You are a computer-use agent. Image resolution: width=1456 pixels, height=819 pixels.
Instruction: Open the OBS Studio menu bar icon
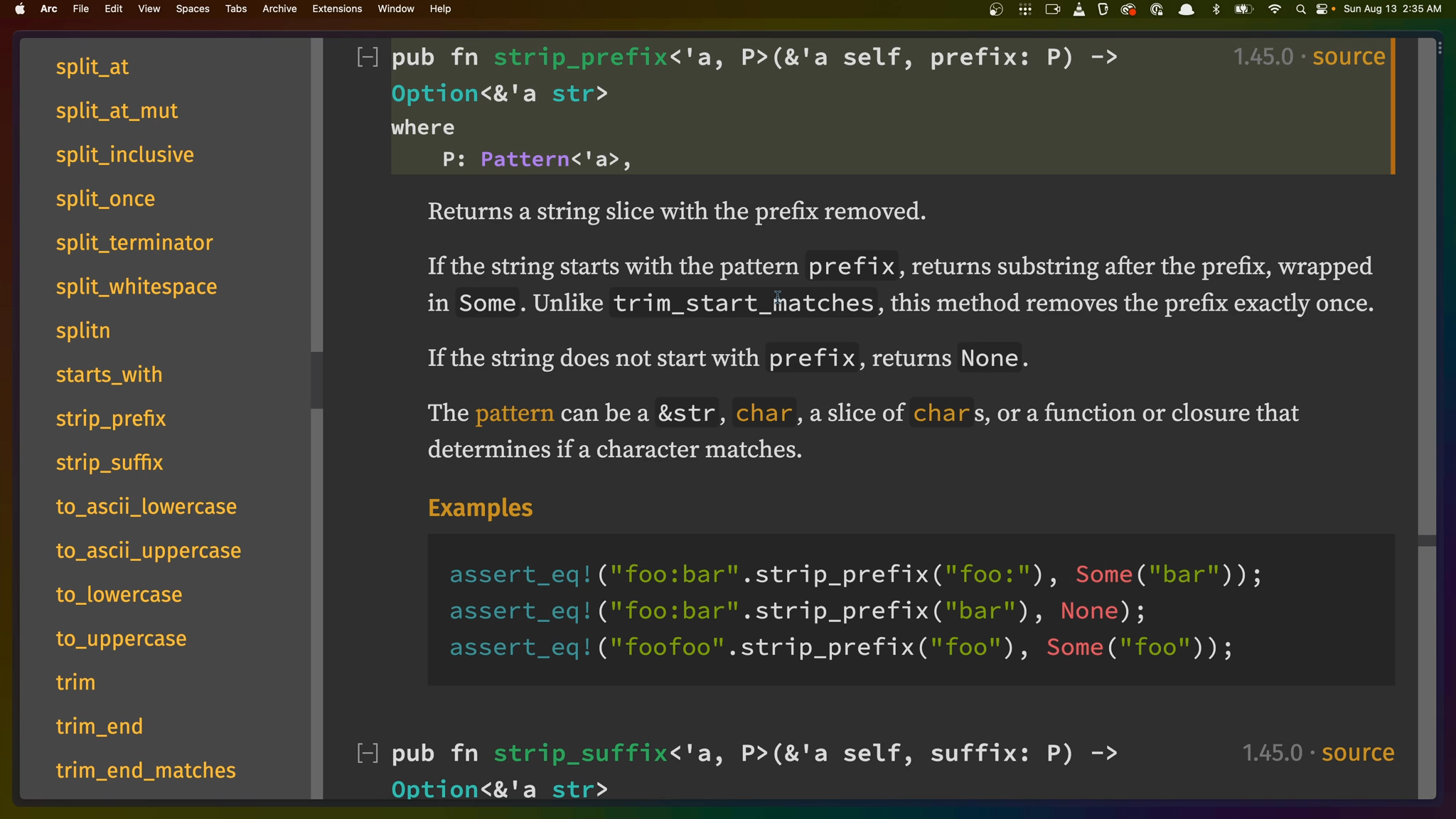(997, 10)
